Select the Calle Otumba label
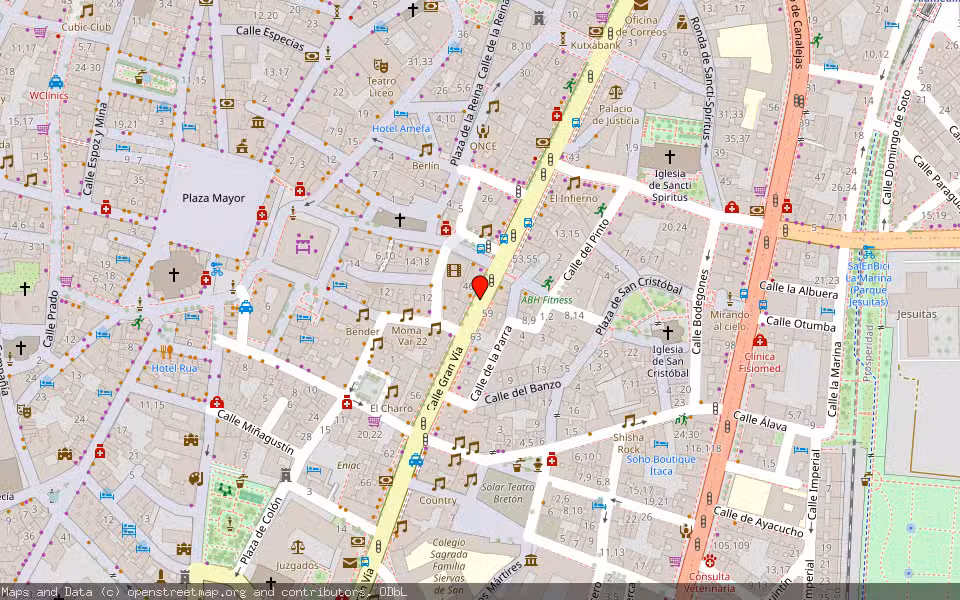The height and width of the screenshot is (600, 960). (x=801, y=324)
